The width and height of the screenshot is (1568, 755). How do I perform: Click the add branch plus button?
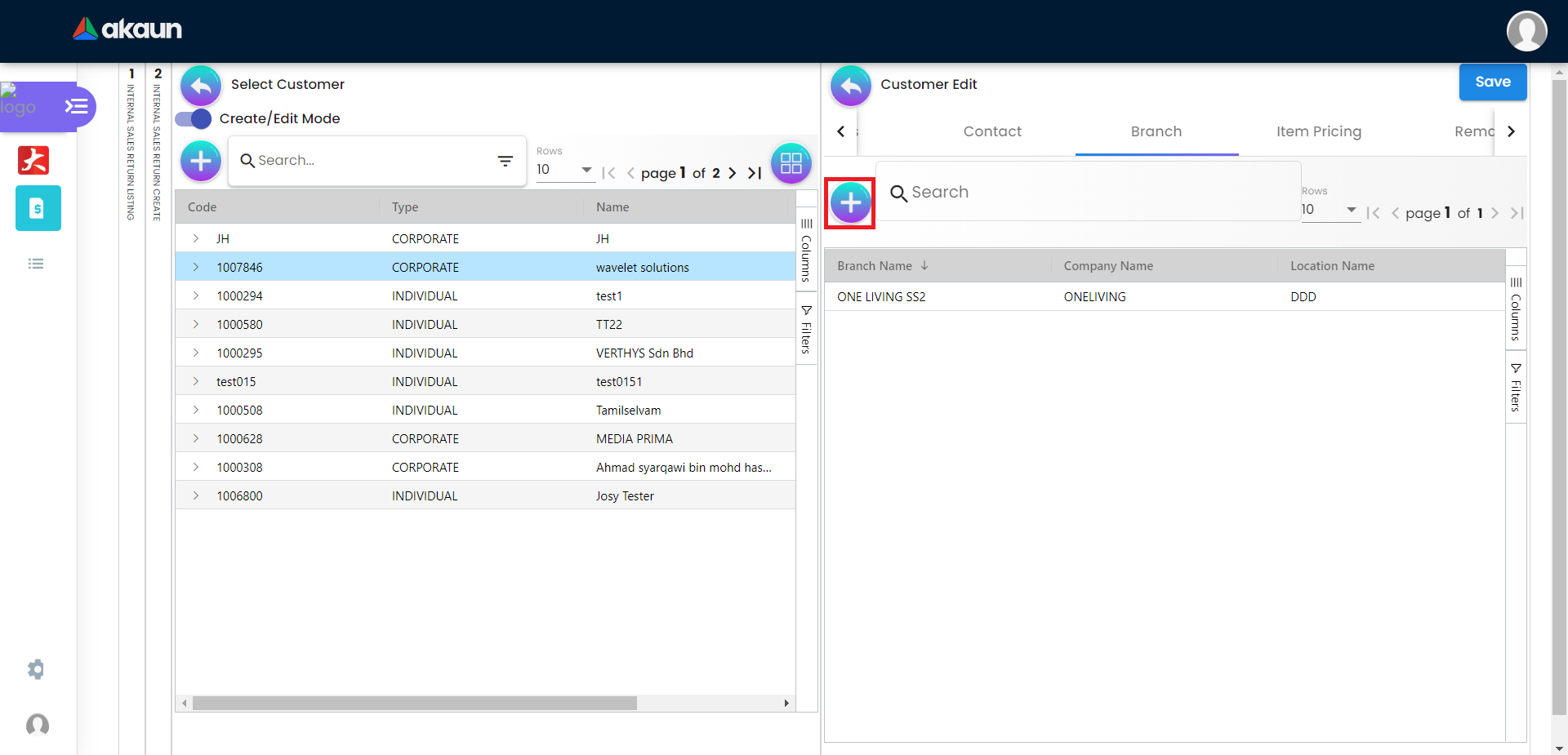[x=850, y=202]
